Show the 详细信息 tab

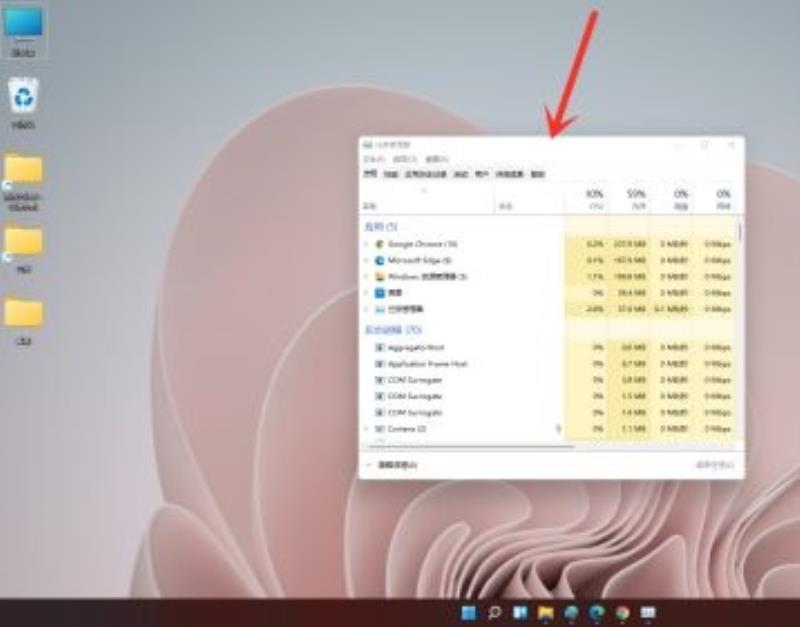510,174
